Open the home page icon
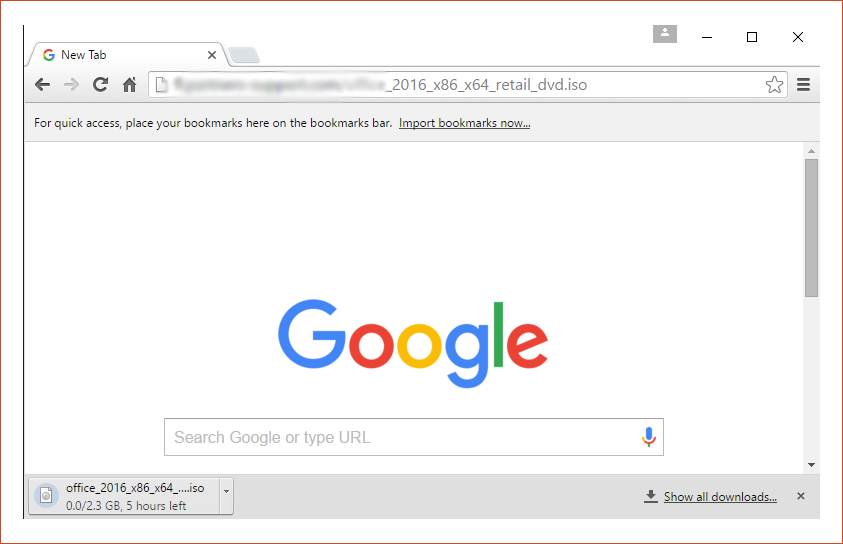Image resolution: width=843 pixels, height=544 pixels. tap(130, 84)
